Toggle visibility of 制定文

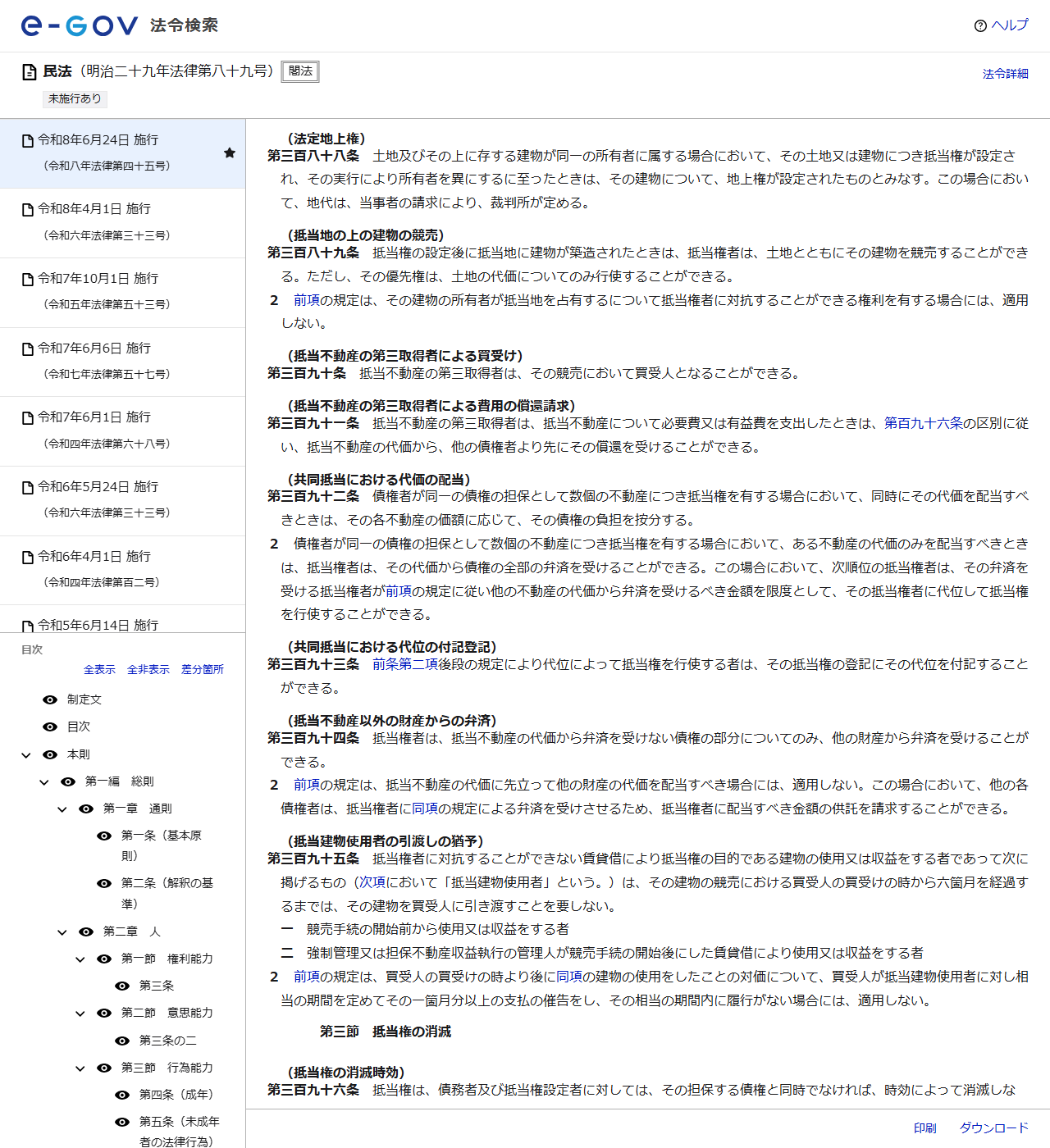coord(50,699)
